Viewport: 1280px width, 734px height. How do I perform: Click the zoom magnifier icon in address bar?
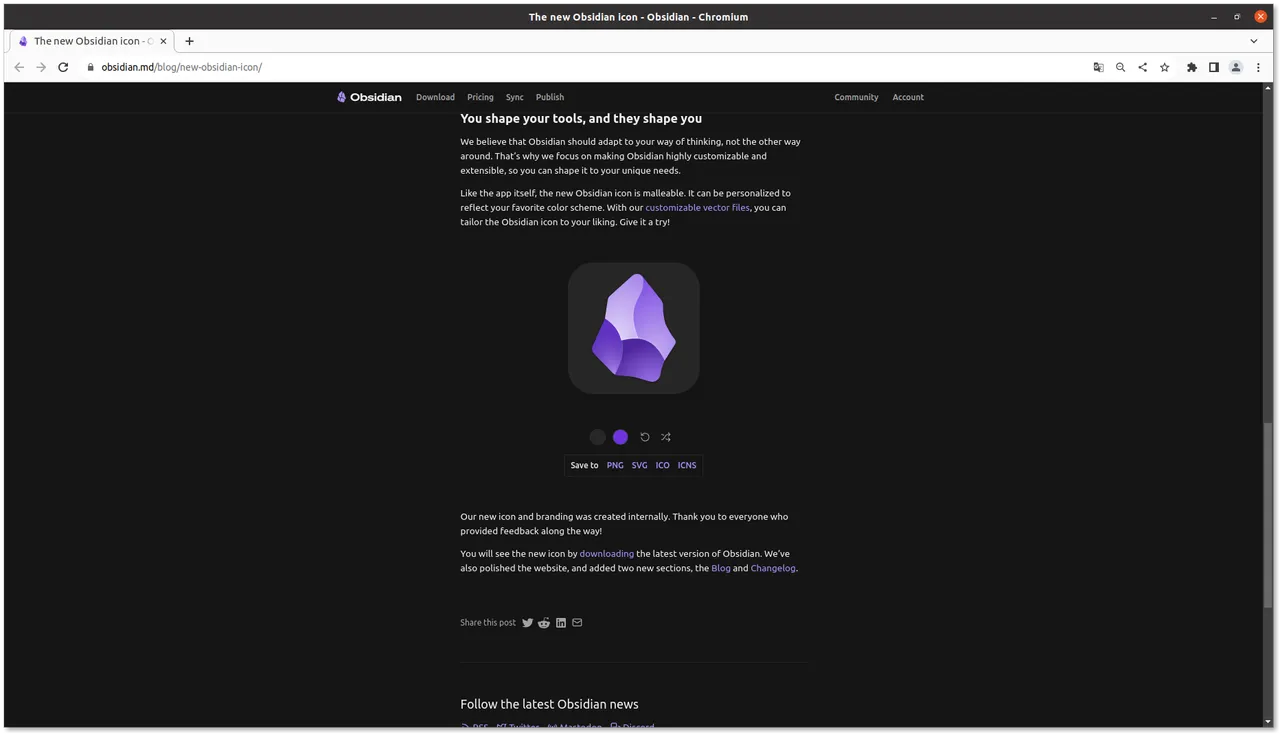[x=1120, y=67]
